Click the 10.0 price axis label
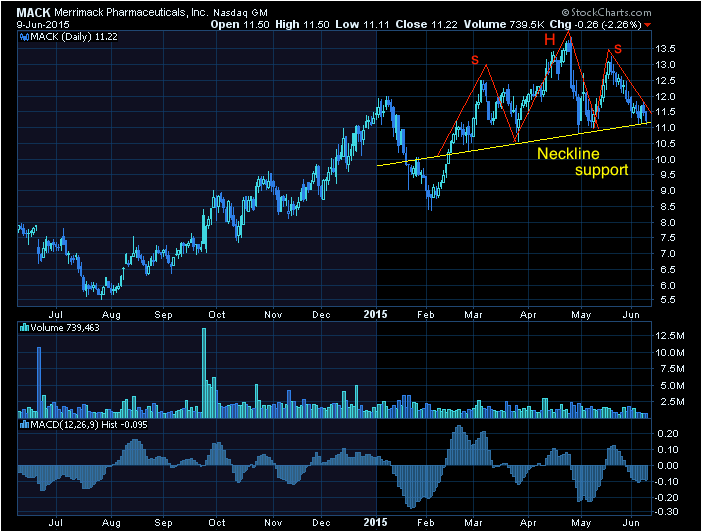The height and width of the screenshot is (532, 702). pyautogui.click(x=665, y=159)
